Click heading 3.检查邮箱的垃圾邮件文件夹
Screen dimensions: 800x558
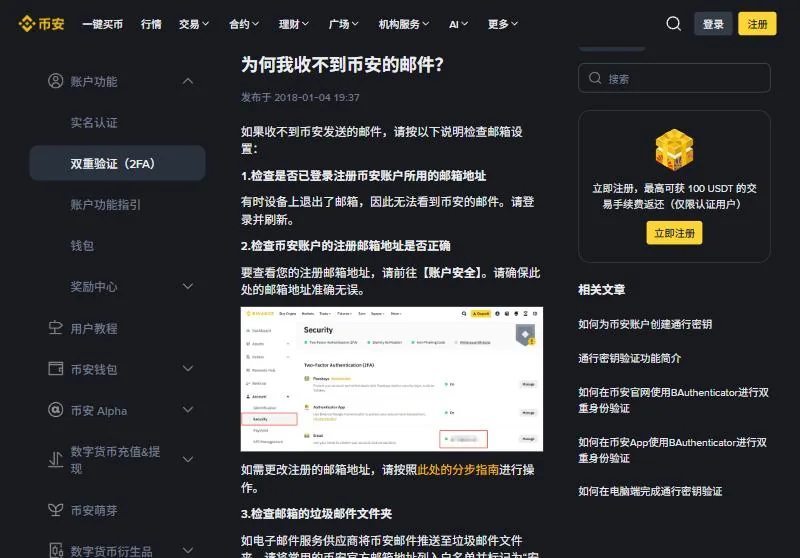[x=316, y=514]
